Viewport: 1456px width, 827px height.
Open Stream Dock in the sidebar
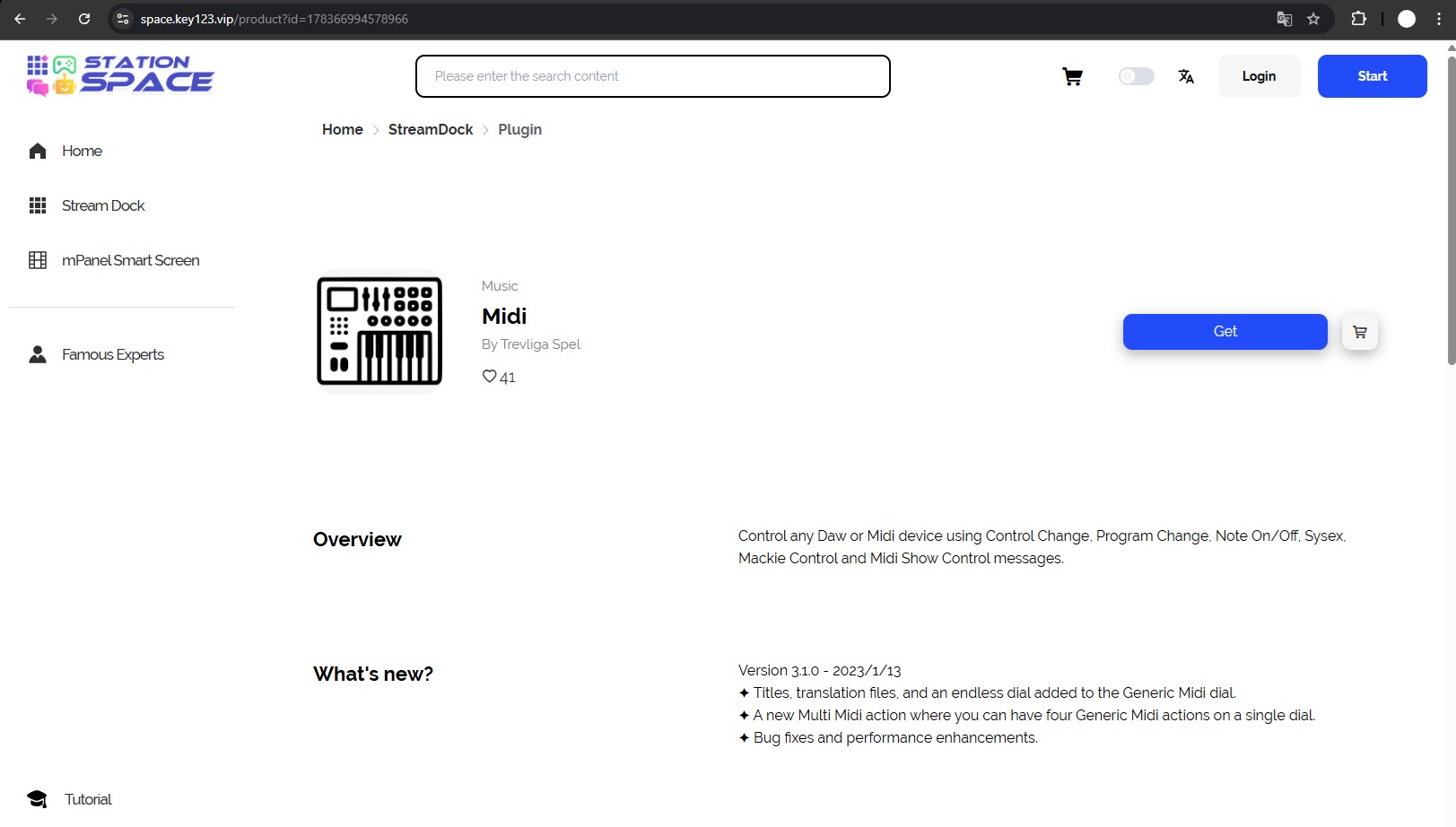pos(103,205)
